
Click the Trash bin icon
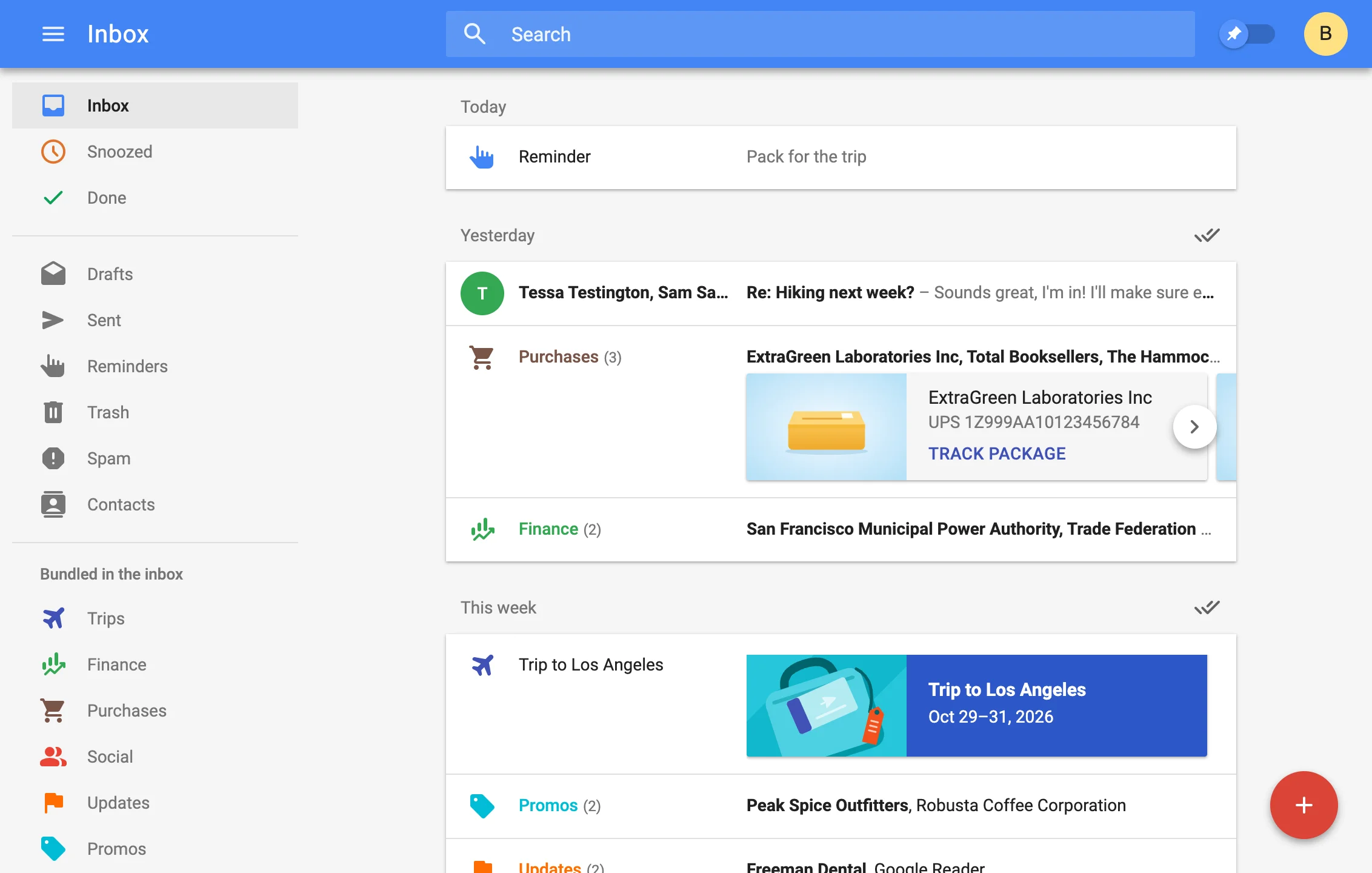click(x=53, y=412)
